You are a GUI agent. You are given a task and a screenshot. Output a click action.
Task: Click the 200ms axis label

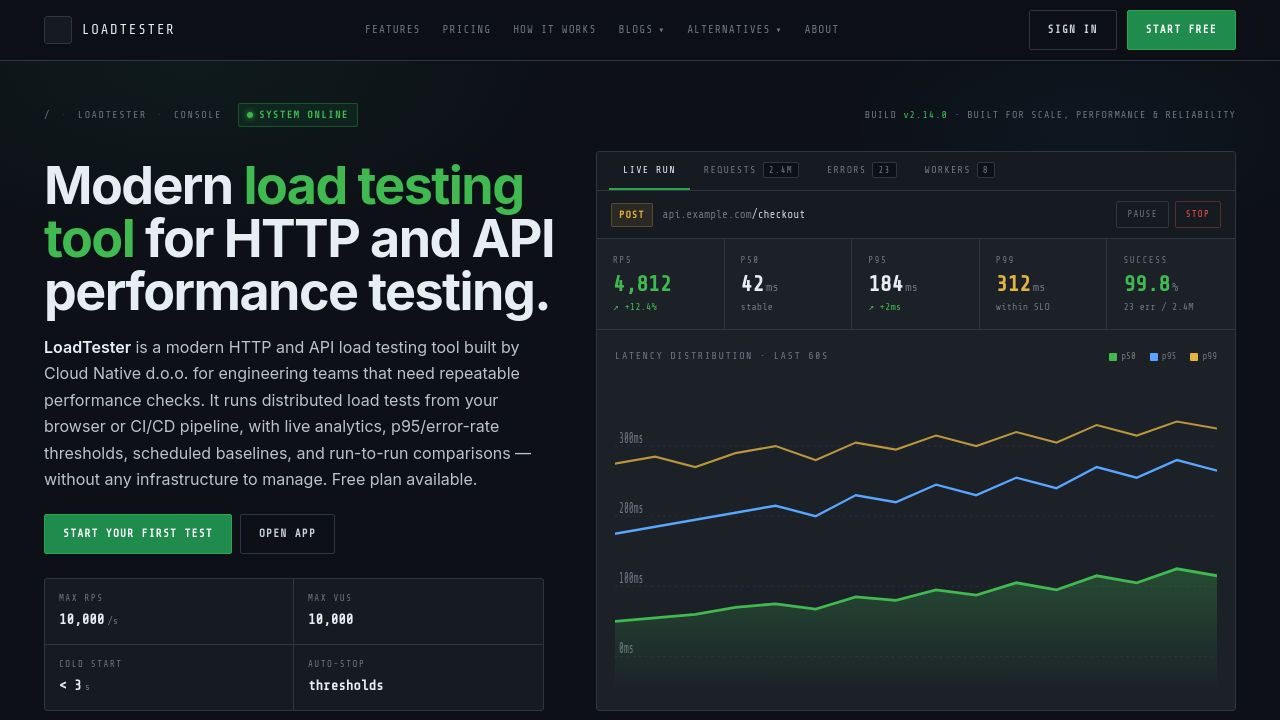631,508
